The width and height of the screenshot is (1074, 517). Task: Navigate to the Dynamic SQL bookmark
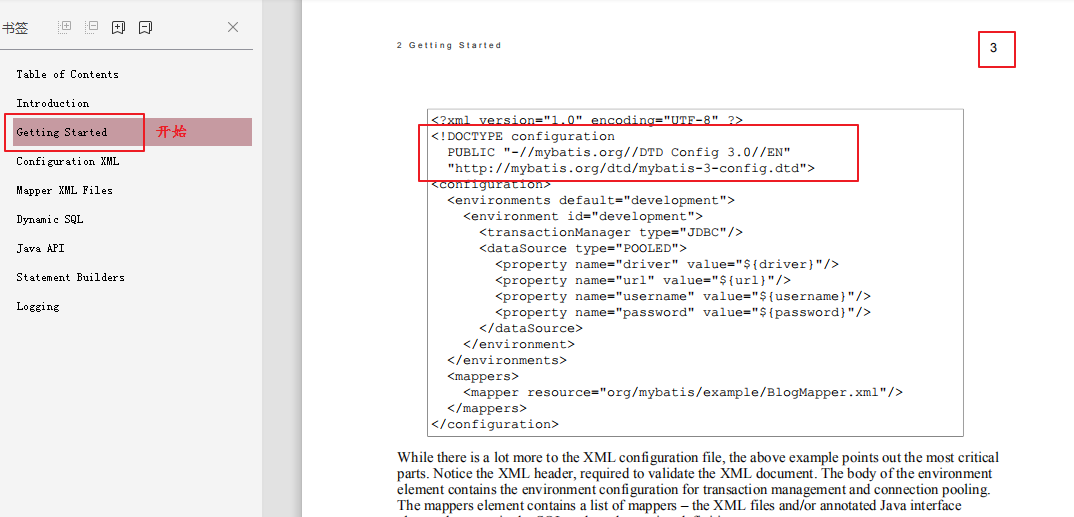point(50,219)
